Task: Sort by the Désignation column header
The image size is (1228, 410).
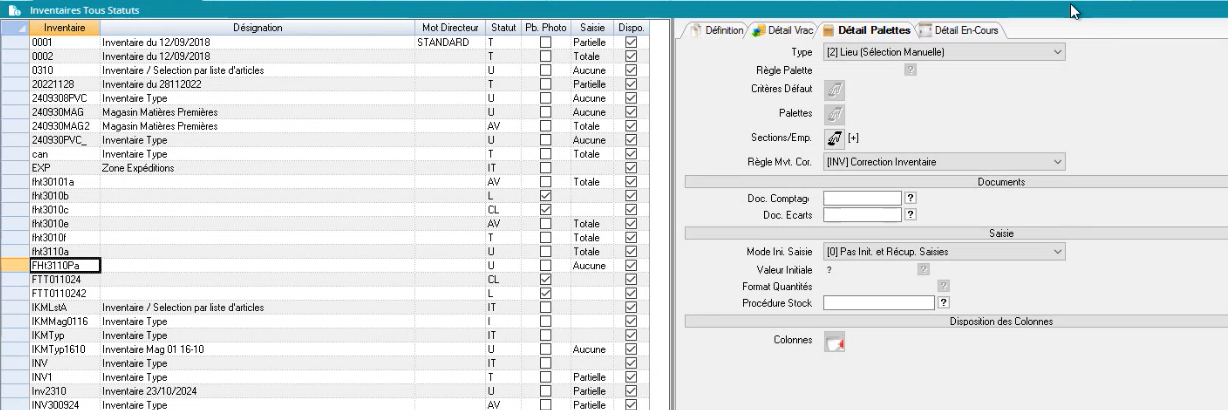Action: point(257,27)
